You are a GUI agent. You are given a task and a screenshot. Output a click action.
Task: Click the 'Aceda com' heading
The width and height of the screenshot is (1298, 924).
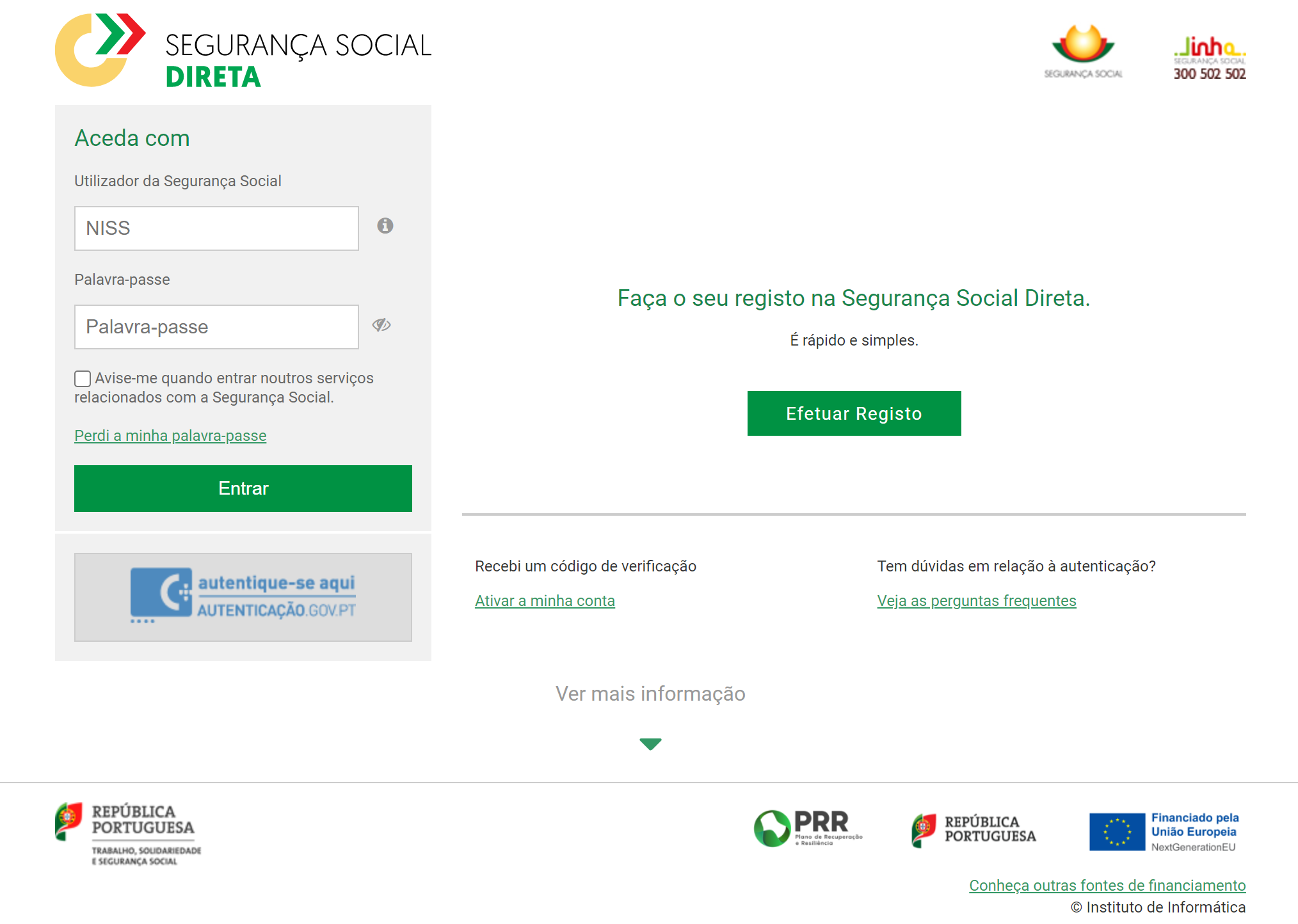tap(132, 138)
